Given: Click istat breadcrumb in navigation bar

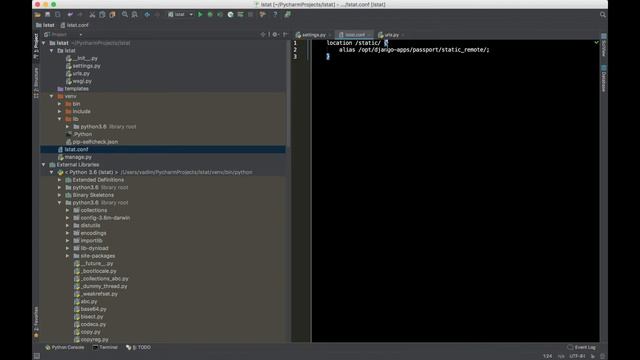Looking at the screenshot, I should [45, 25].
